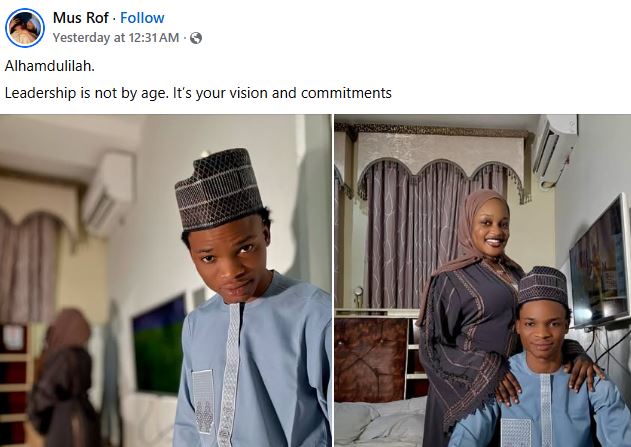The width and height of the screenshot is (631, 447).
Task: Click the seated man's cap in right photo
Action: (541, 286)
